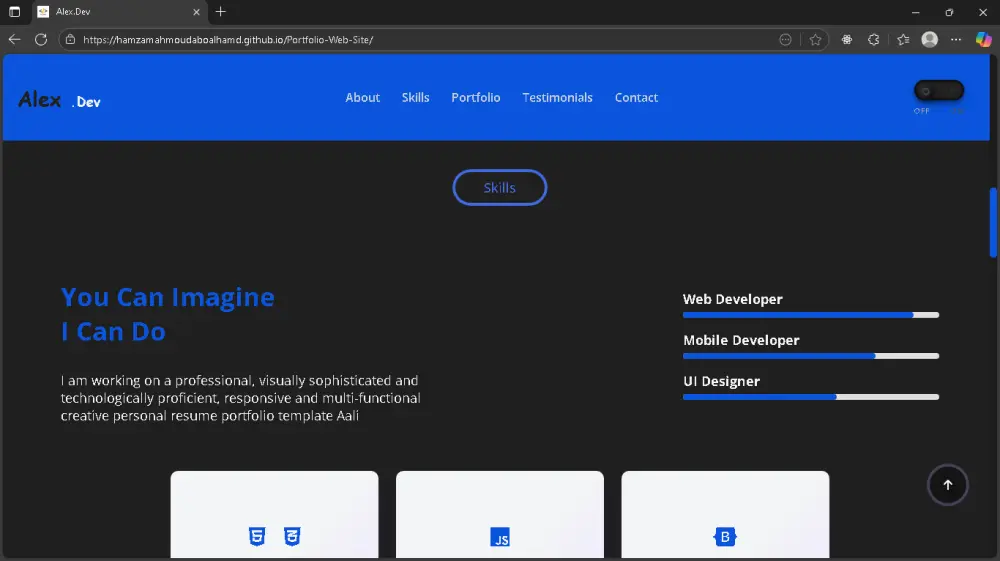Image resolution: width=1000 pixels, height=561 pixels.
Task: Jump to the Contact section
Action: point(636,98)
